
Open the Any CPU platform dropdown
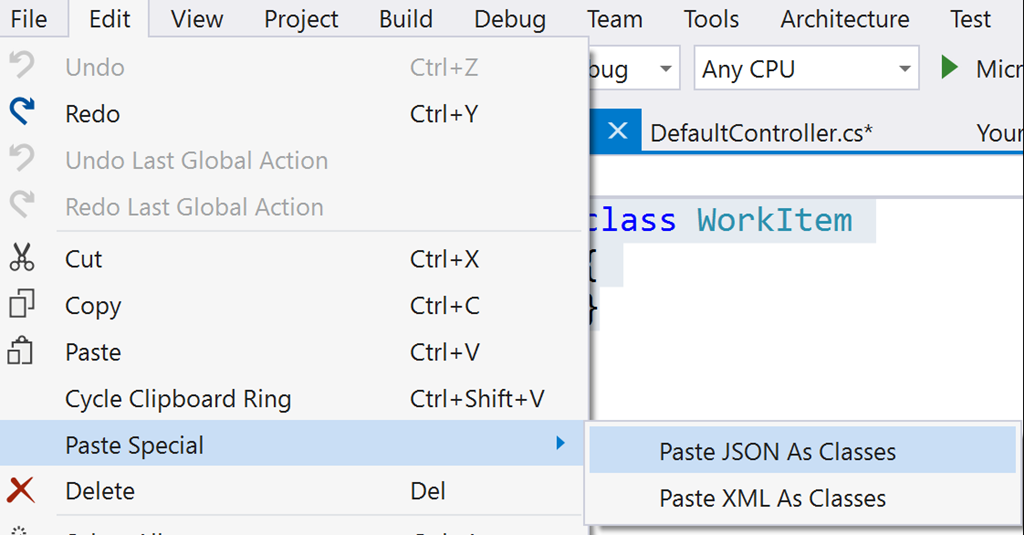pos(805,69)
